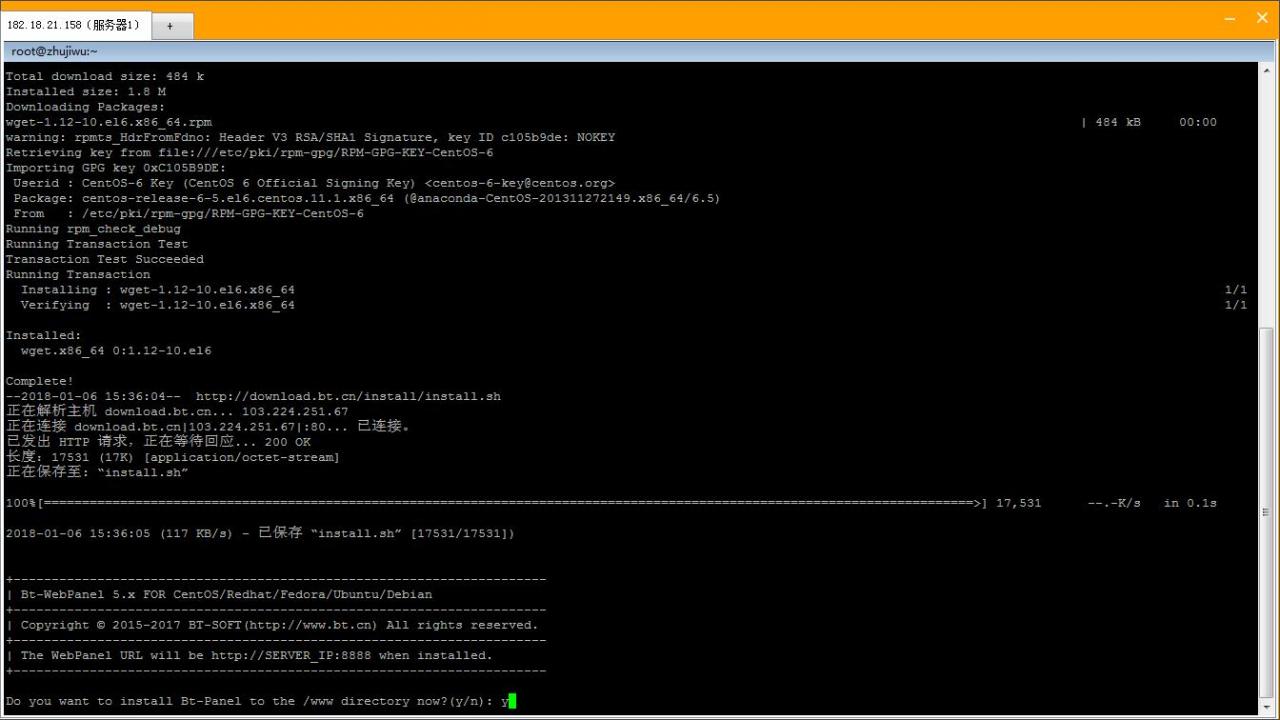Minimize the terminal window
Viewport: 1280px width, 720px height.
click(x=1231, y=18)
